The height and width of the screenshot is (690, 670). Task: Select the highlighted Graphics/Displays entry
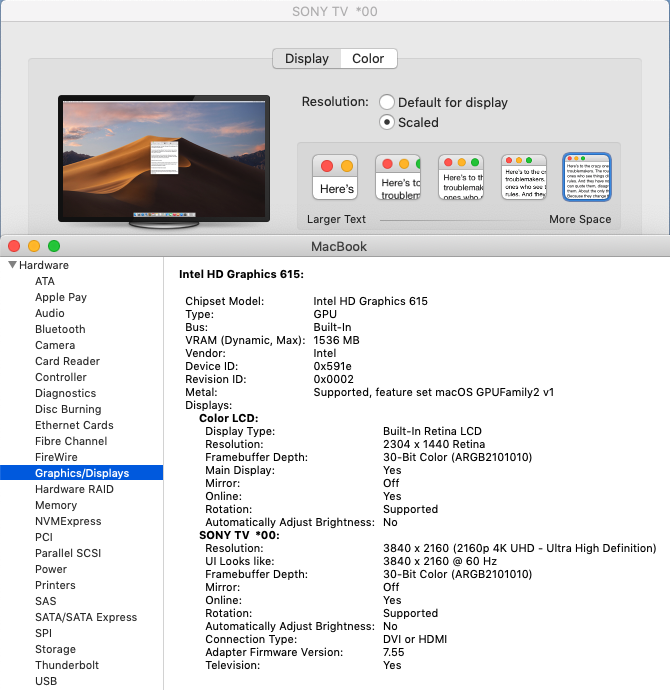(81, 473)
